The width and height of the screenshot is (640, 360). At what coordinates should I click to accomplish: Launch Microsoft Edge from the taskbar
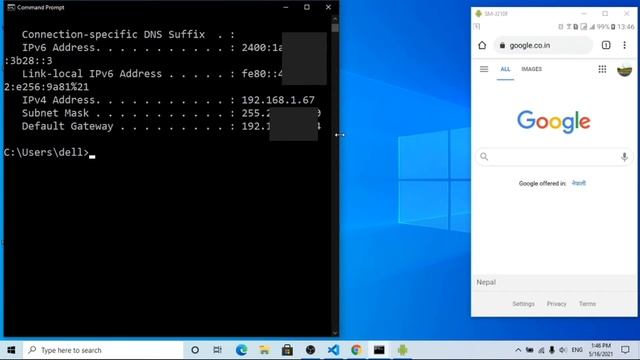point(241,350)
